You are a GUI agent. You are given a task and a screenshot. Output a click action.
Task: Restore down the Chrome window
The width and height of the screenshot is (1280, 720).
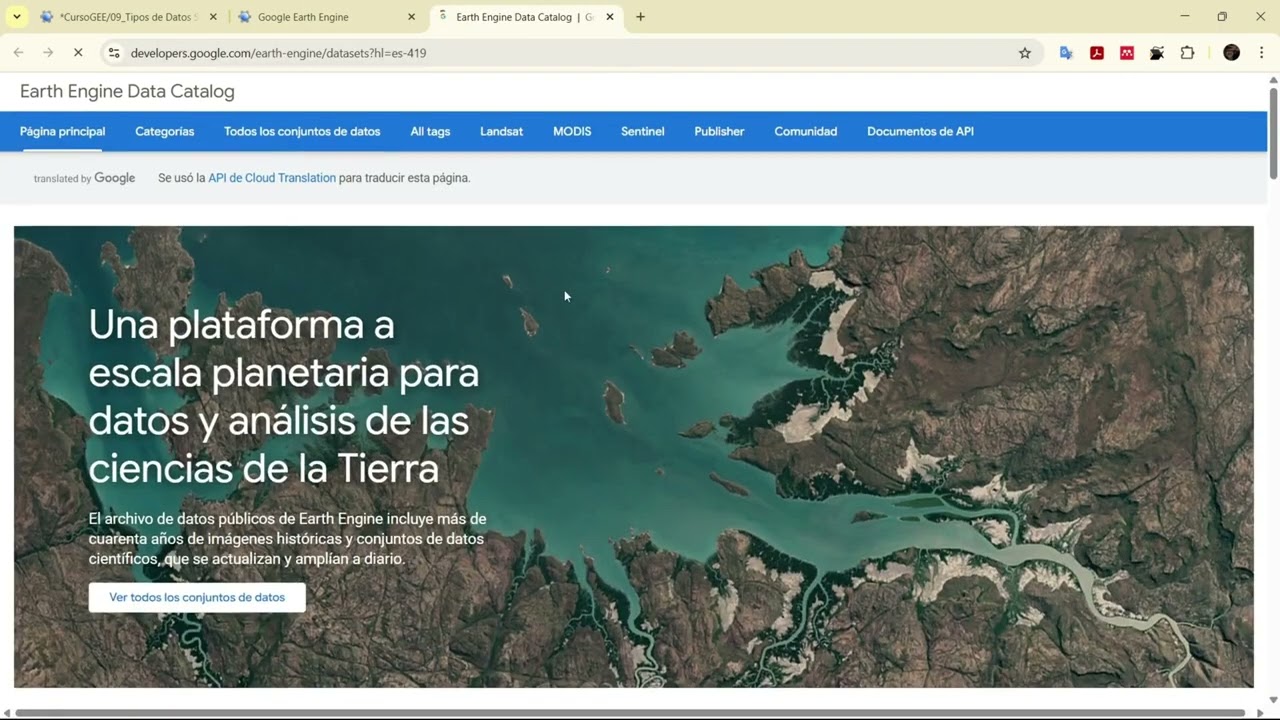tap(1222, 17)
